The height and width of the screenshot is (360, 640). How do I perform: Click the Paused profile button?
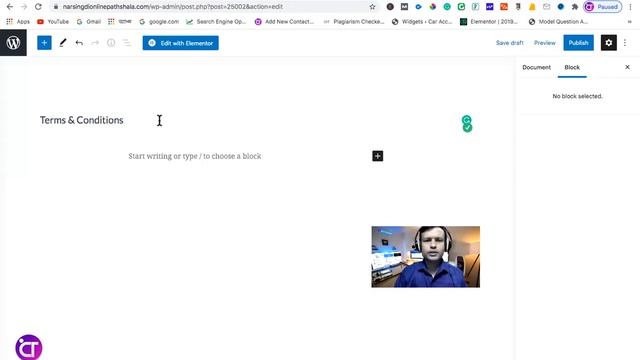coord(603,7)
